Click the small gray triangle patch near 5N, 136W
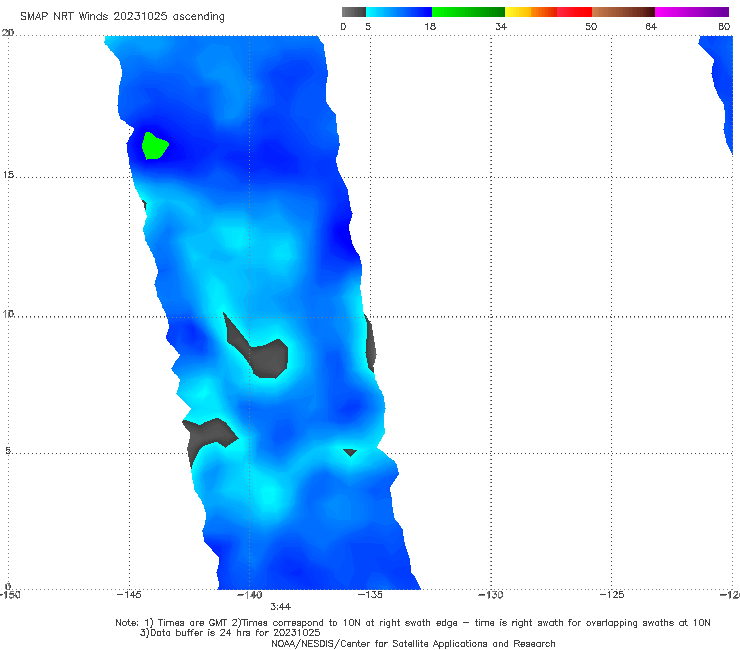 [x=350, y=452]
